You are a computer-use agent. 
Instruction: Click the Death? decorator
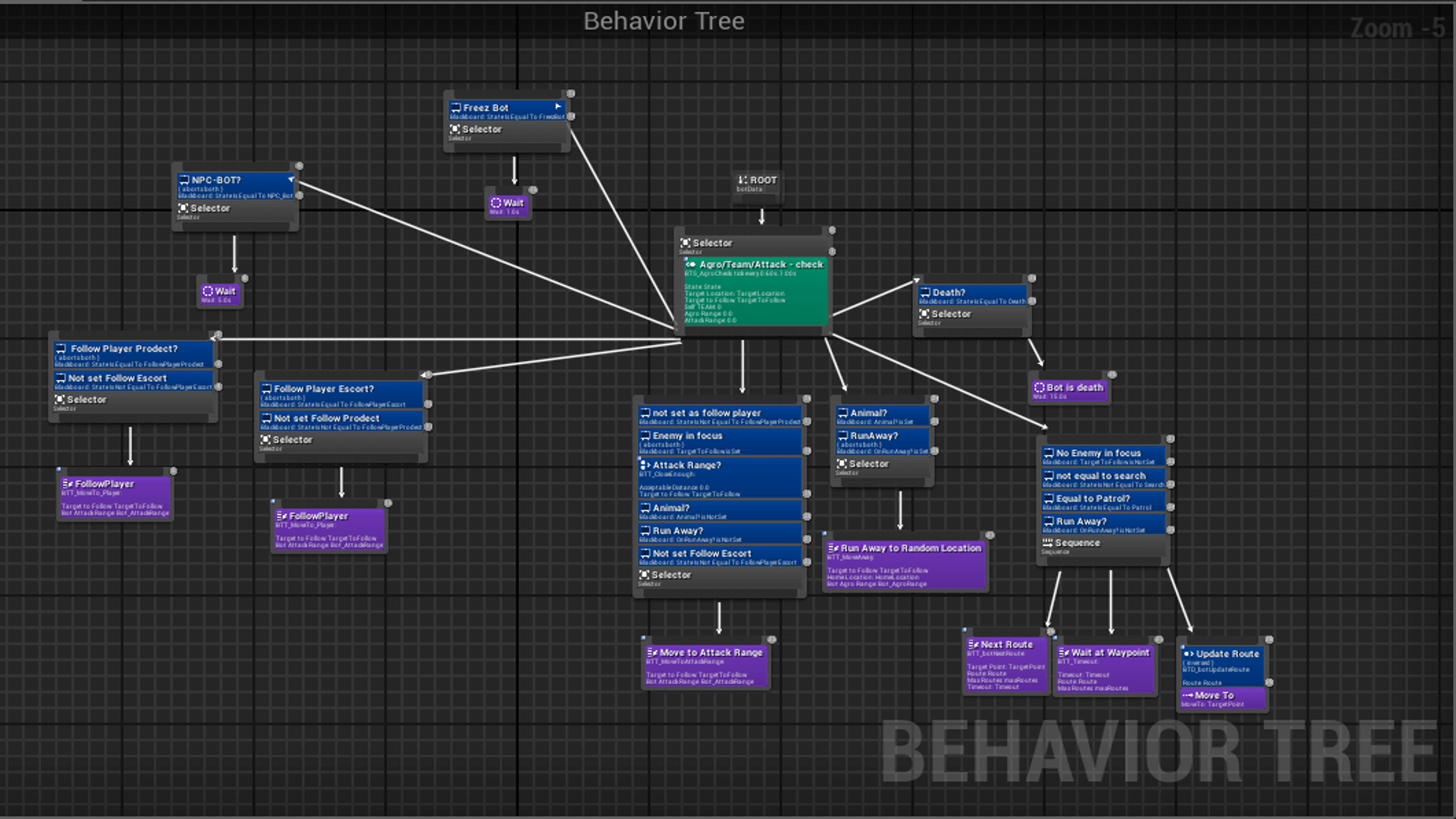[x=972, y=296]
